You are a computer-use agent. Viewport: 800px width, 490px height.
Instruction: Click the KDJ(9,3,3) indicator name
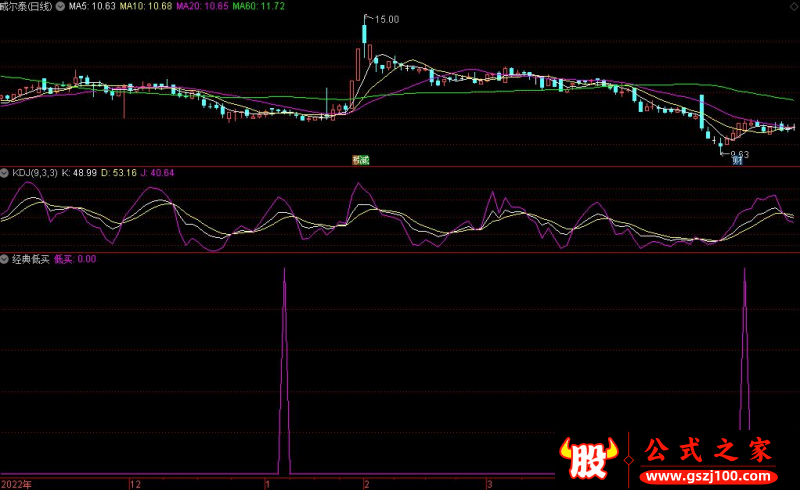(x=35, y=173)
